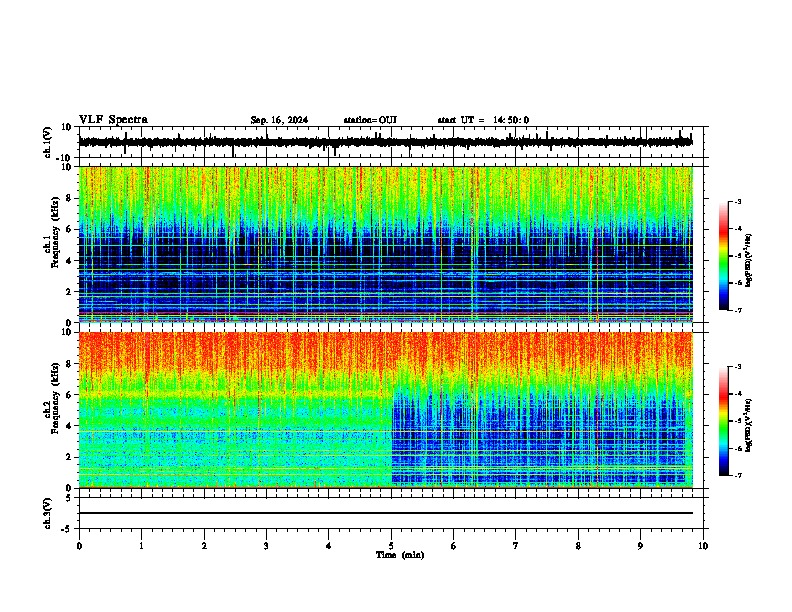Select the date label "Sep. 16, 2024"
792x612 pixels.
pos(279,120)
